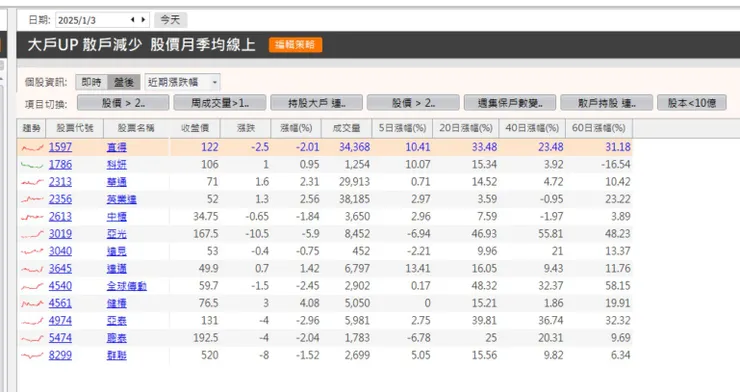Sort by 收盤價 column header
The width and height of the screenshot is (740, 392).
(195, 128)
